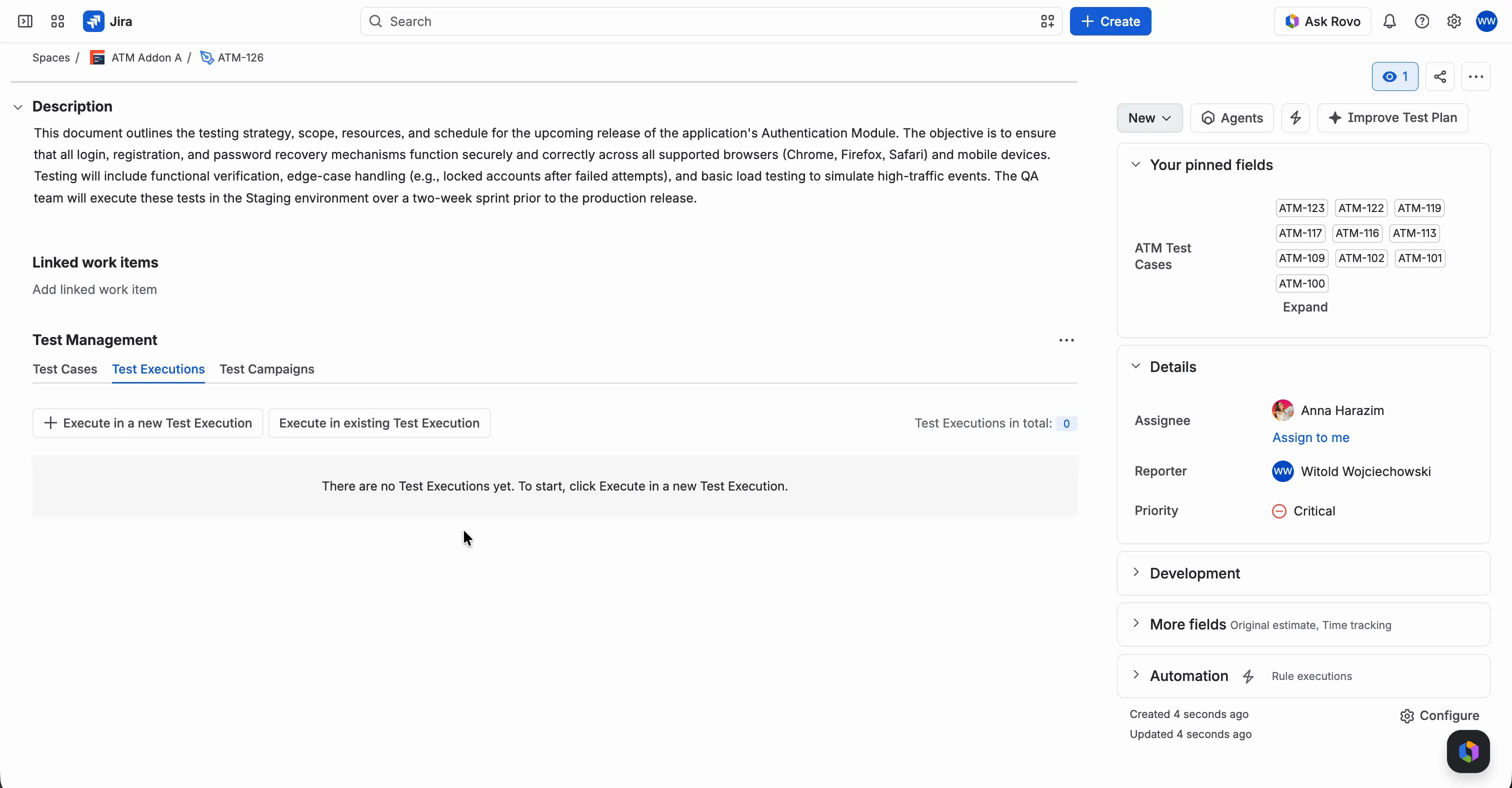This screenshot has height=788, width=1512.
Task: Open the ATM-123 test case tag
Action: click(1301, 208)
